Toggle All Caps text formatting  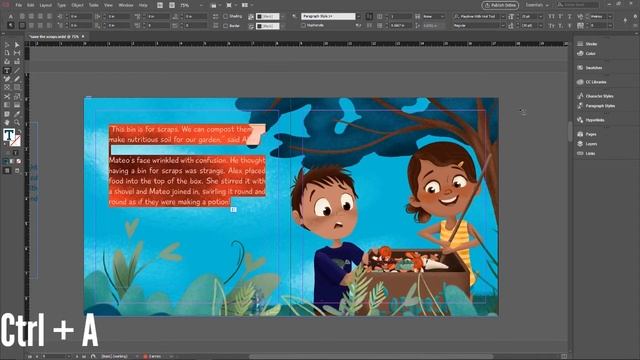(x=552, y=16)
